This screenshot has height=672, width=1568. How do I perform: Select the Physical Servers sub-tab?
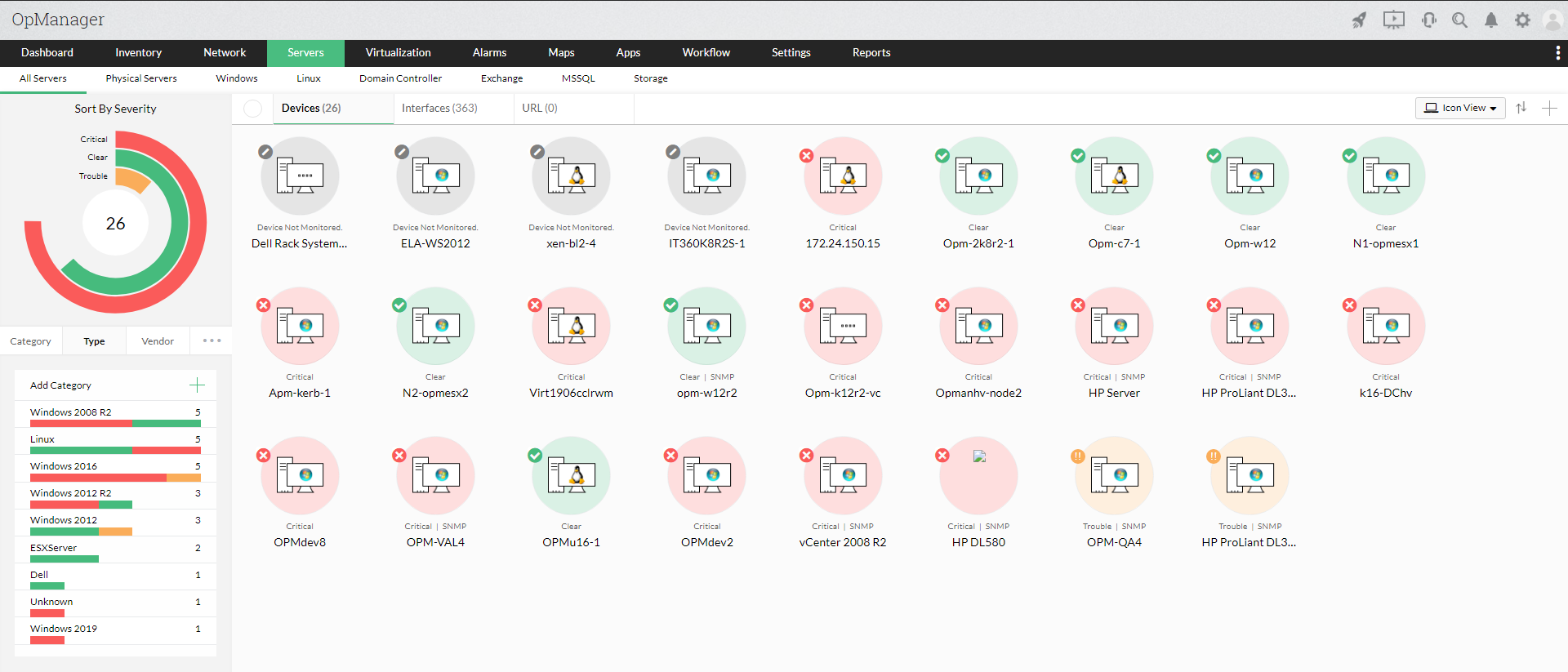pos(141,78)
